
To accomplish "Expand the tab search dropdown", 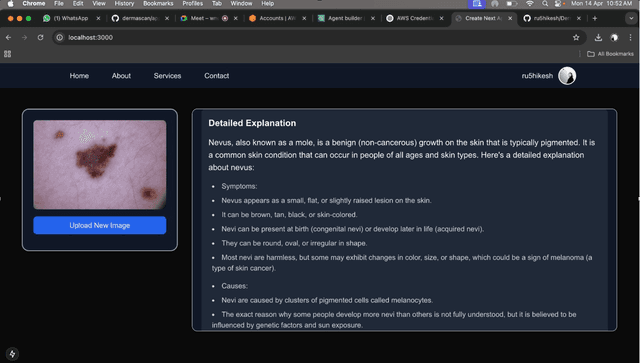I will [x=630, y=18].
